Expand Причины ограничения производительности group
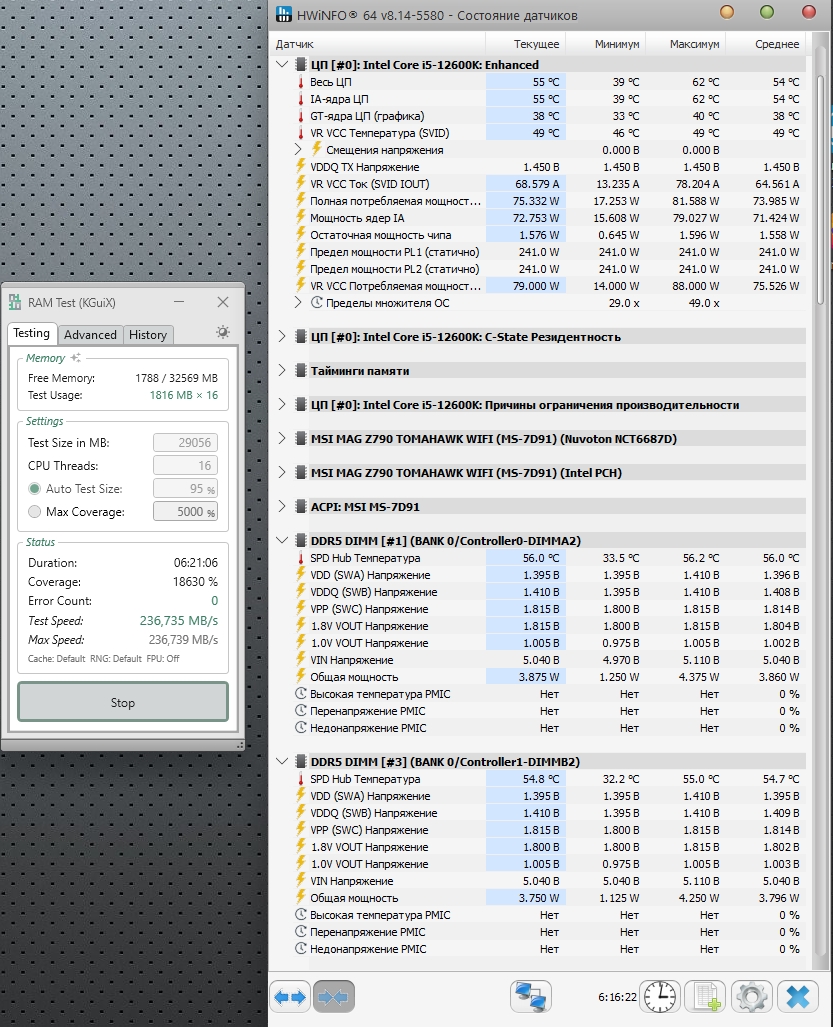 (x=282, y=405)
